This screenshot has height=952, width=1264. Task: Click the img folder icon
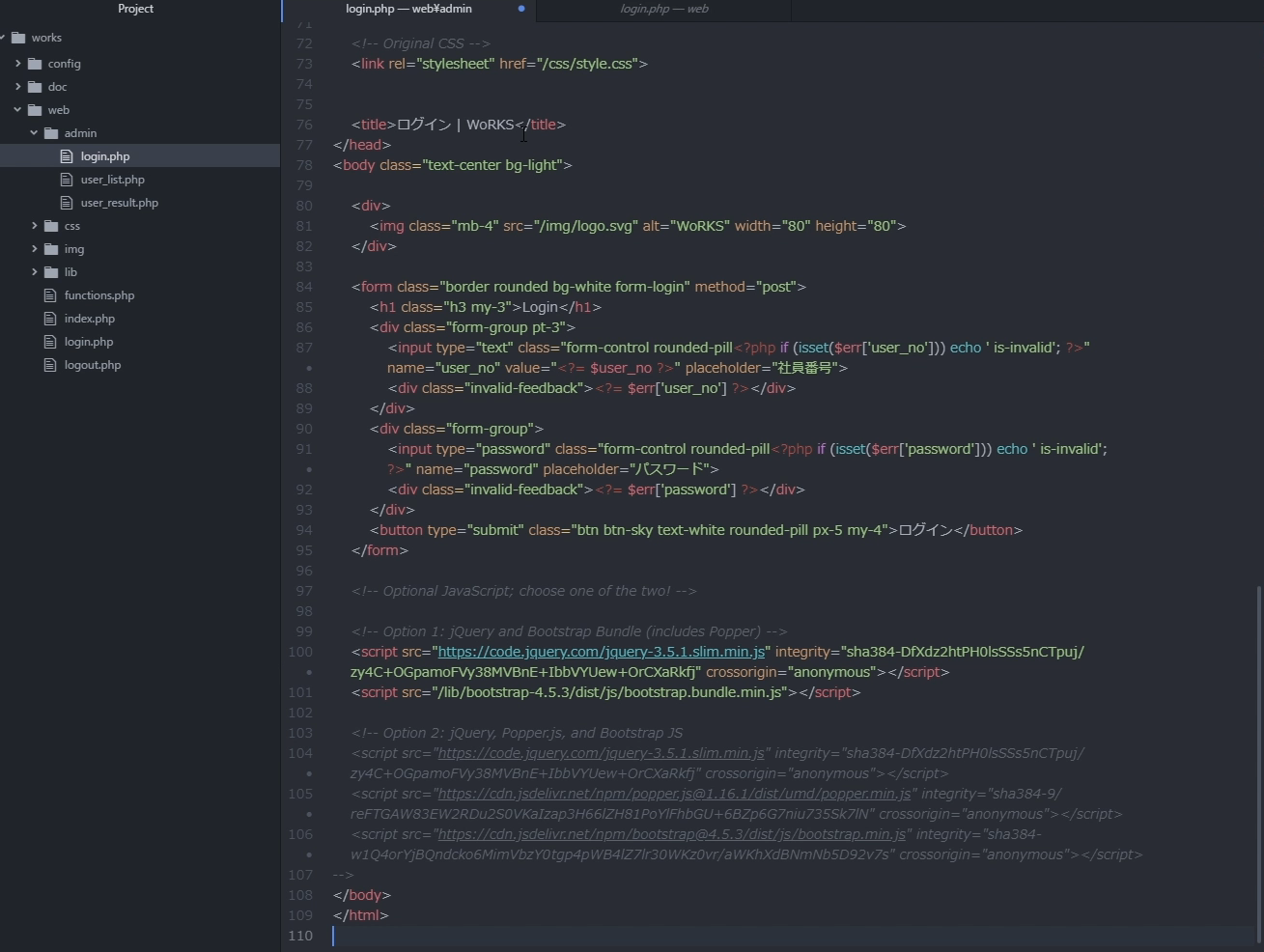pos(51,249)
